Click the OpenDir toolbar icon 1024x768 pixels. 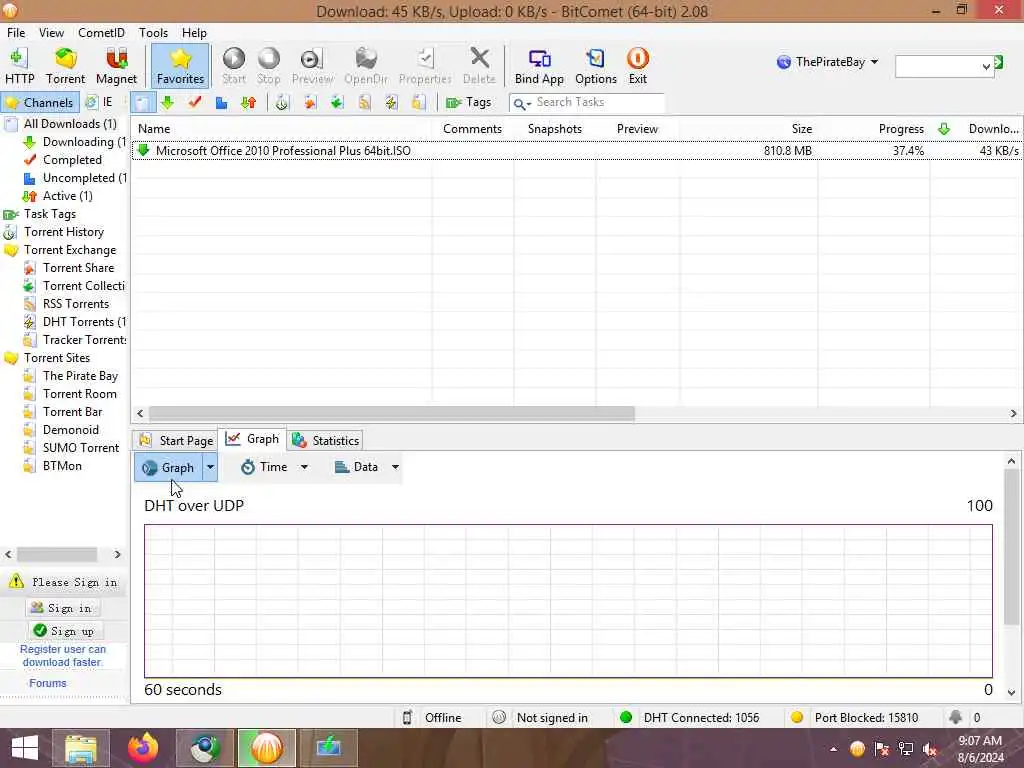pos(366,66)
